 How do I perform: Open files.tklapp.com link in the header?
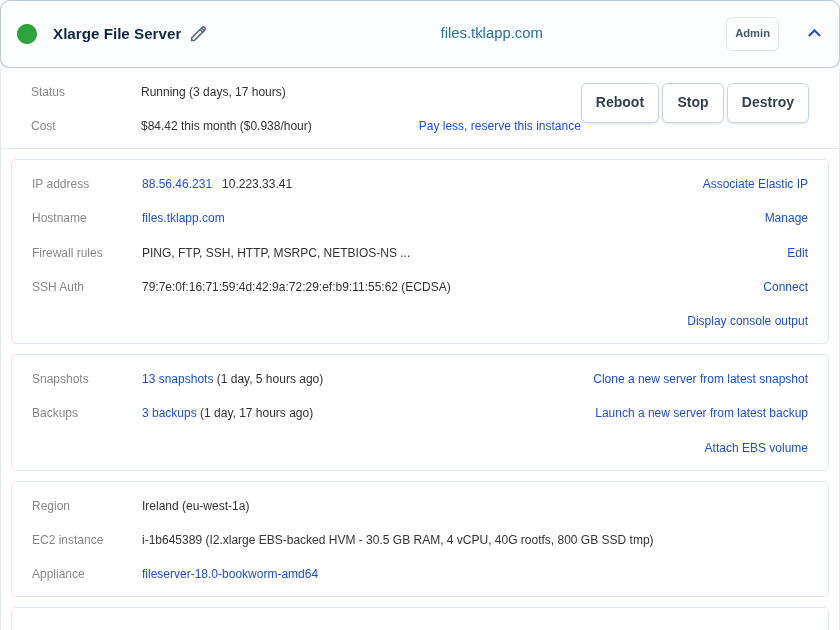491,33
